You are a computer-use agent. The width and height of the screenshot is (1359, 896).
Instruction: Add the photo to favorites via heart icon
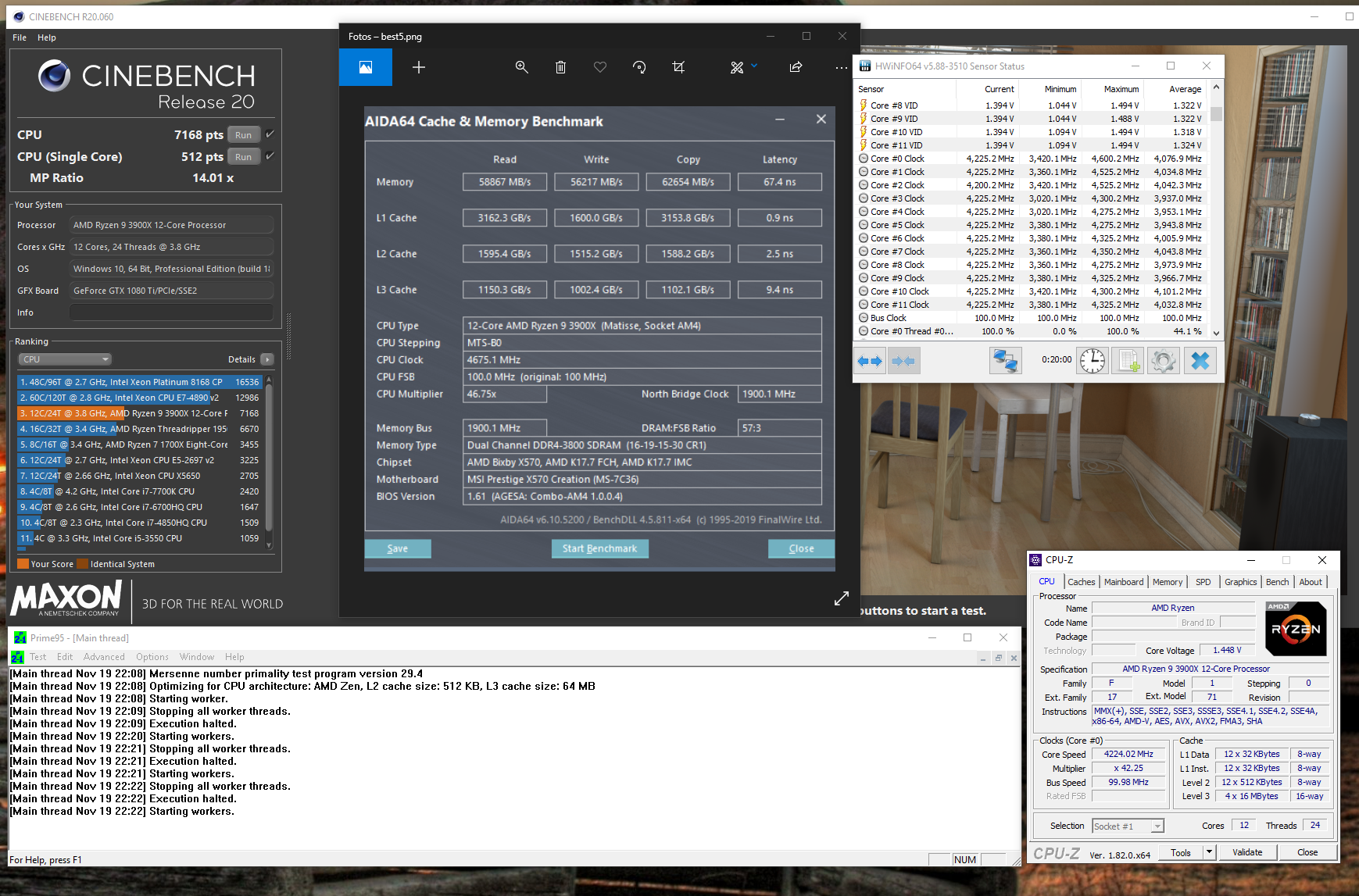[x=600, y=67]
